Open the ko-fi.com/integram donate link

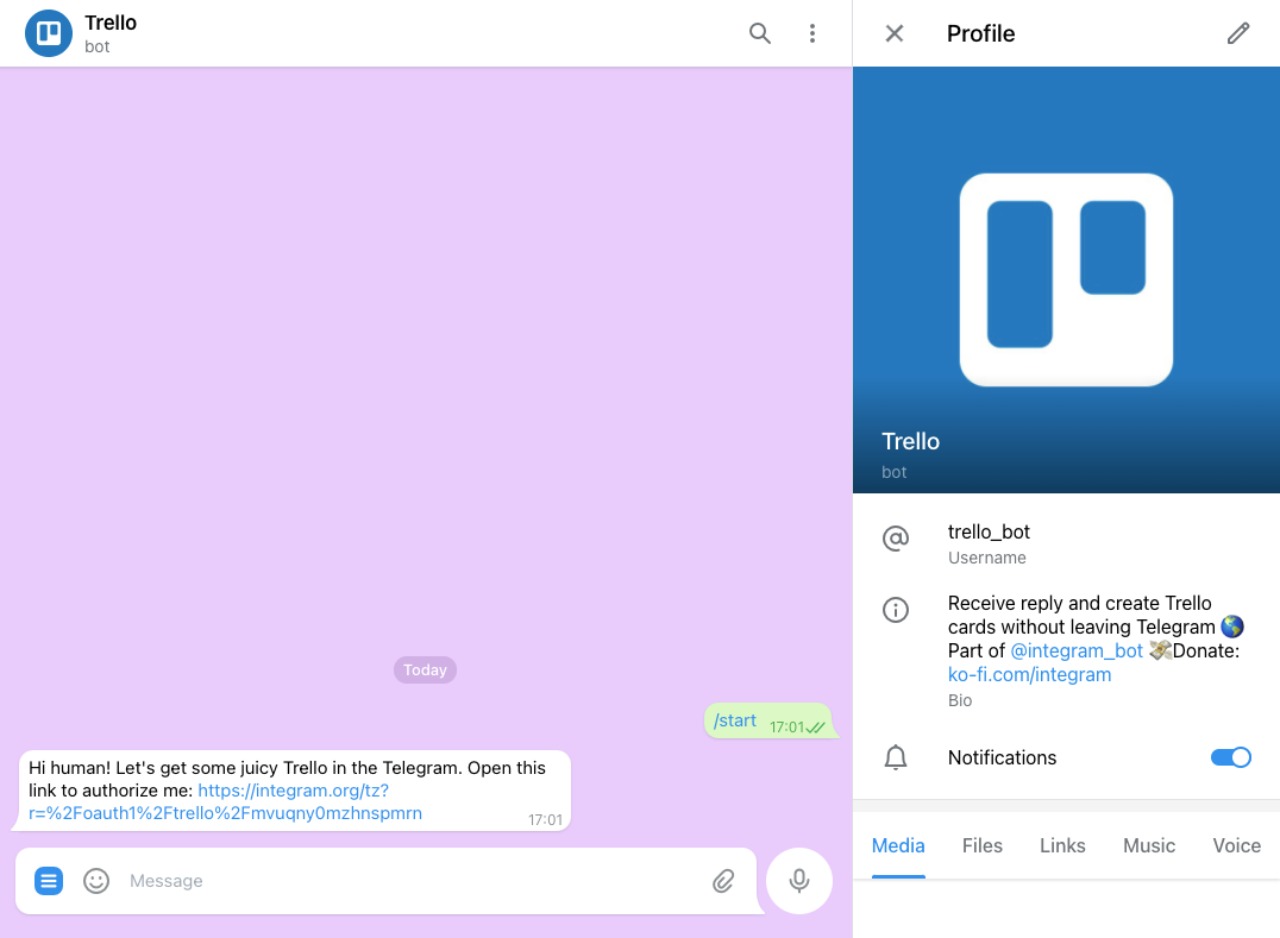tap(1029, 675)
